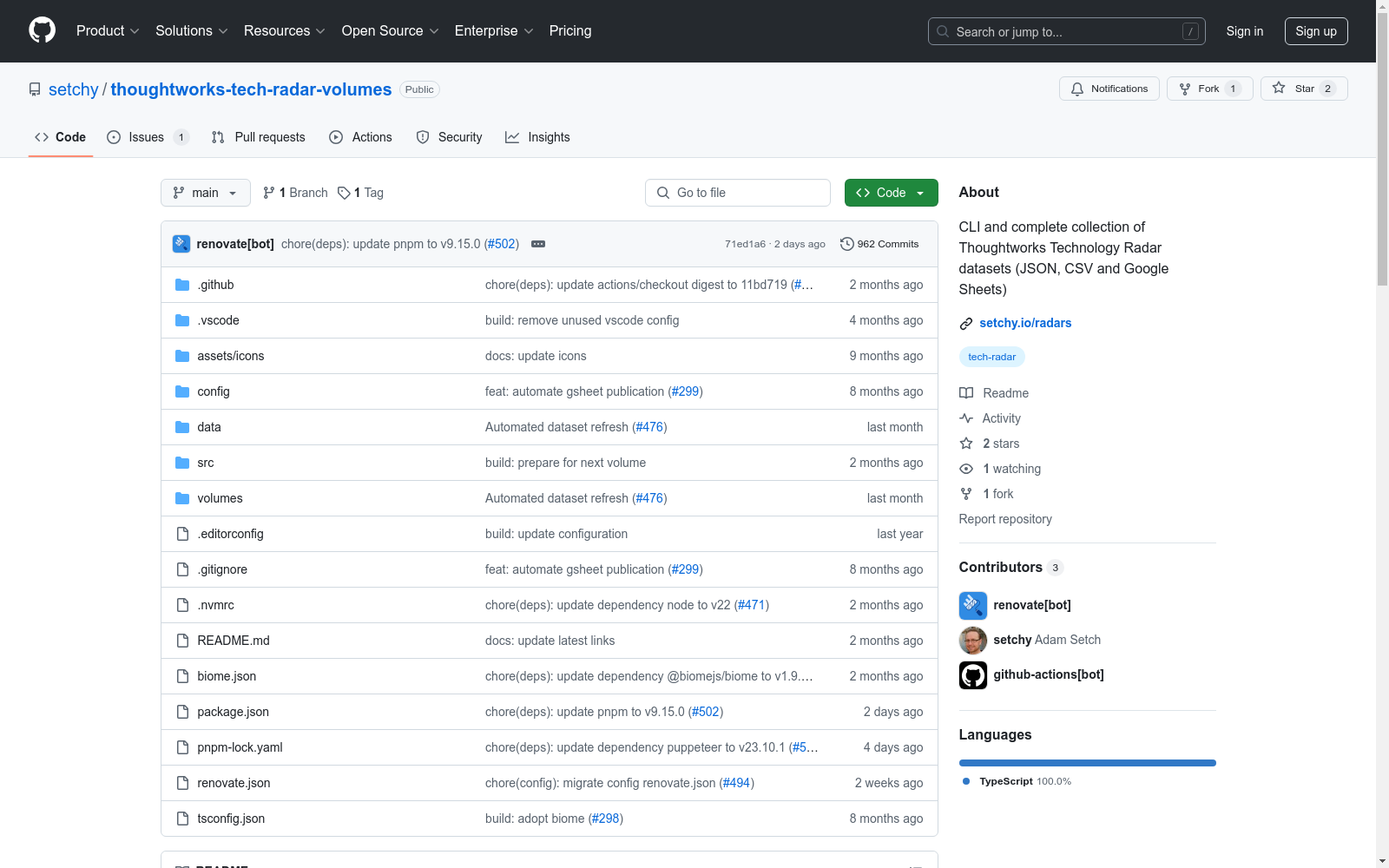The height and width of the screenshot is (868, 1389).
Task: Click the tsconfig.json file icon
Action: (182, 819)
